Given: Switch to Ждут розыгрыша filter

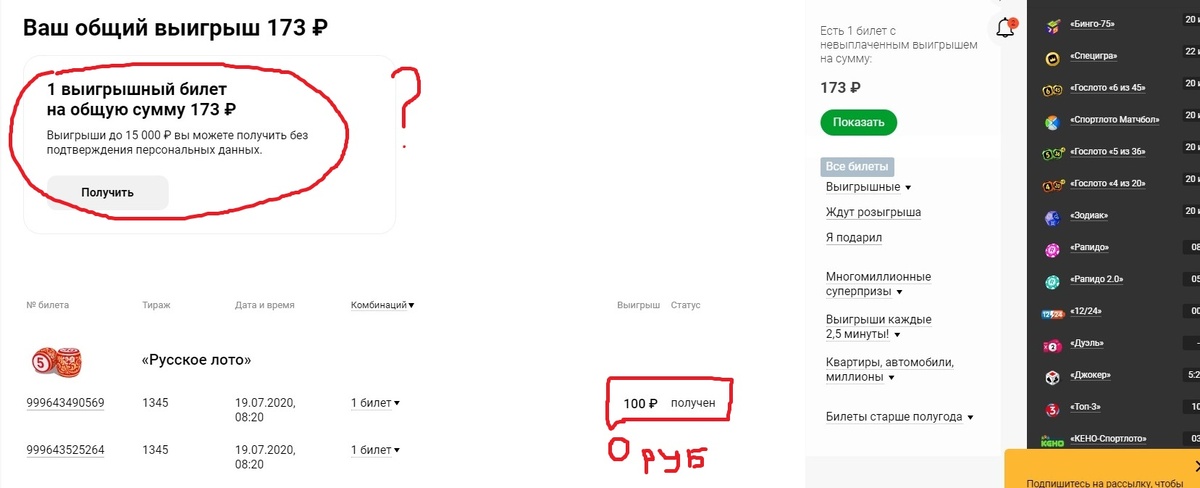Looking at the screenshot, I should pos(873,212).
